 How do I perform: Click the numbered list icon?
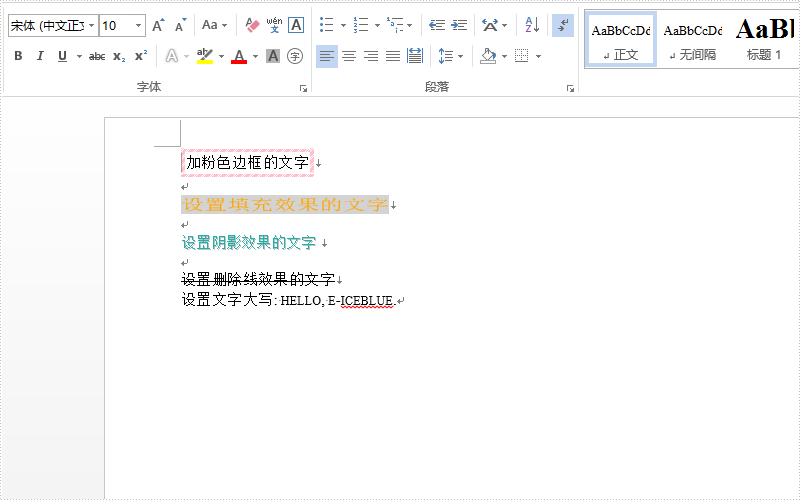click(361, 25)
